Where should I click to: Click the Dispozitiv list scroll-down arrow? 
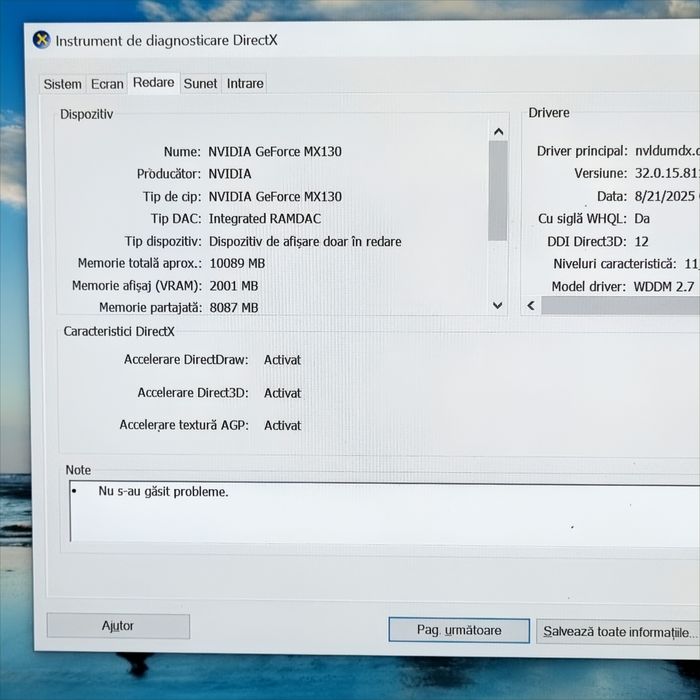(x=497, y=305)
